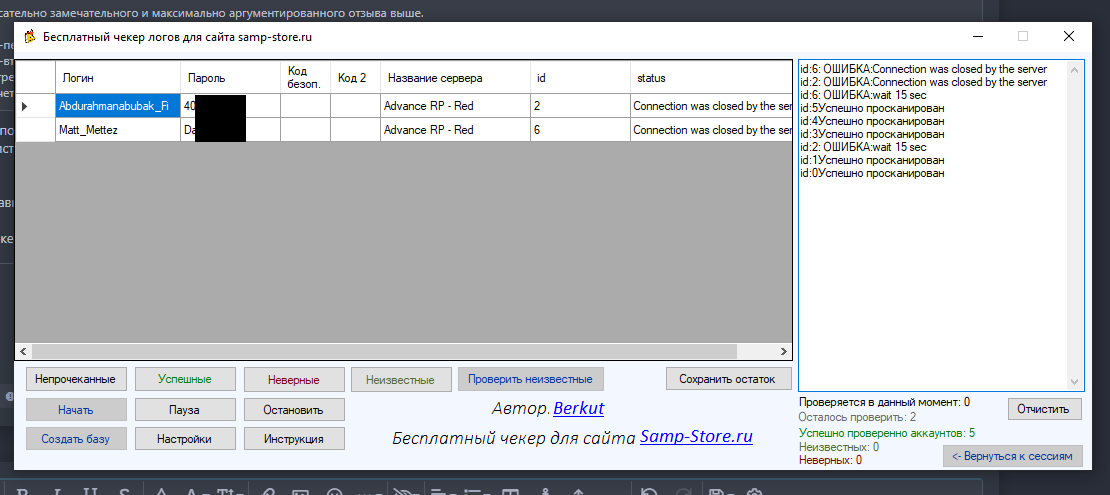This screenshot has width=1110, height=495.
Task: Click Создать базу button
Action: click(76, 438)
